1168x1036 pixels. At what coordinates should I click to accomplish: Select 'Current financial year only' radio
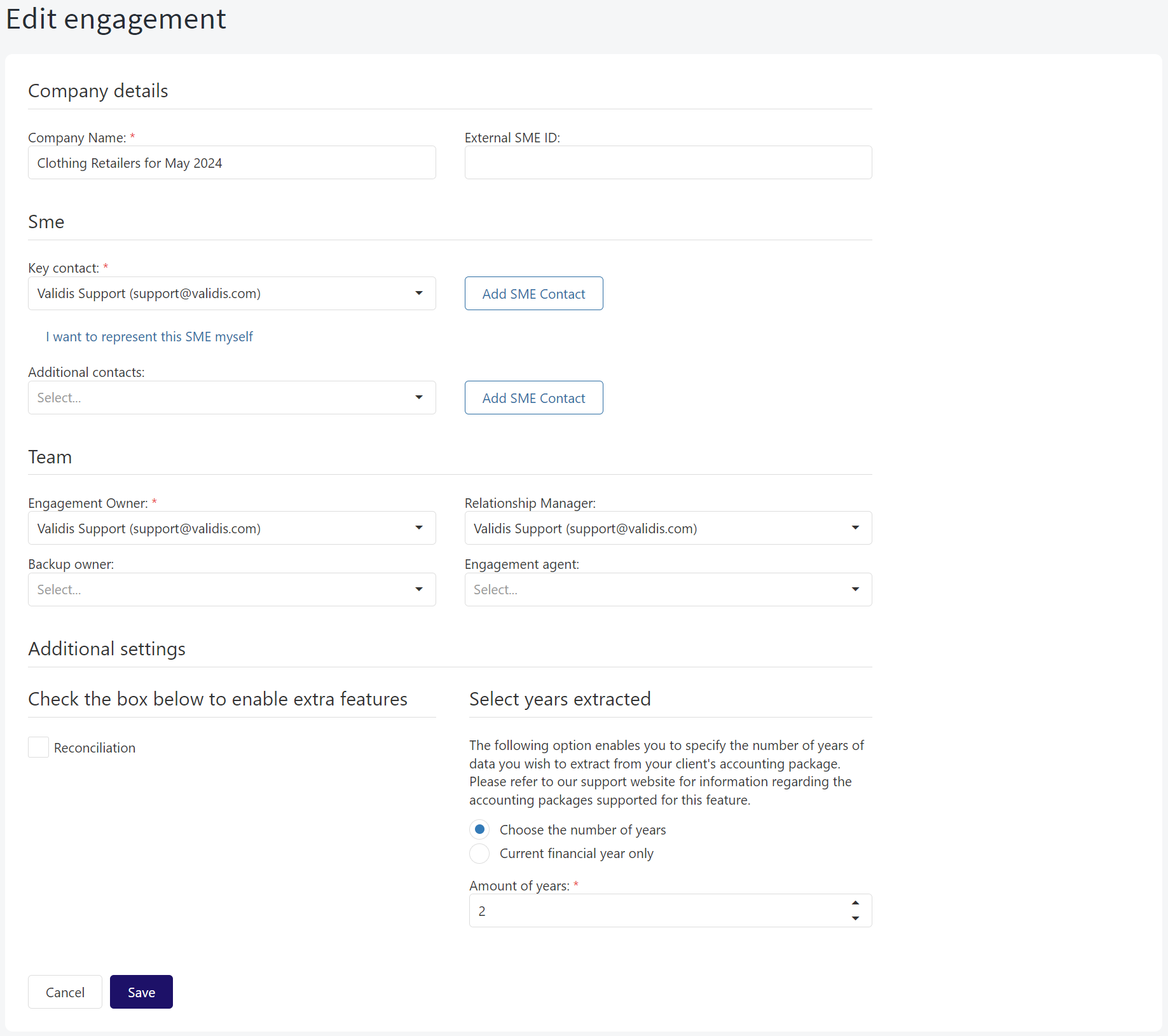pos(480,854)
